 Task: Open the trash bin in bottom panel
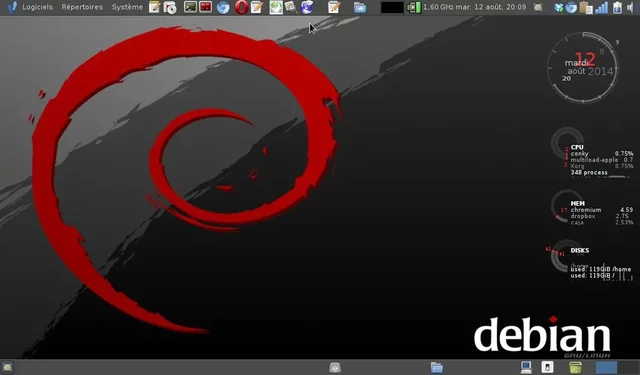pyautogui.click(x=575, y=367)
